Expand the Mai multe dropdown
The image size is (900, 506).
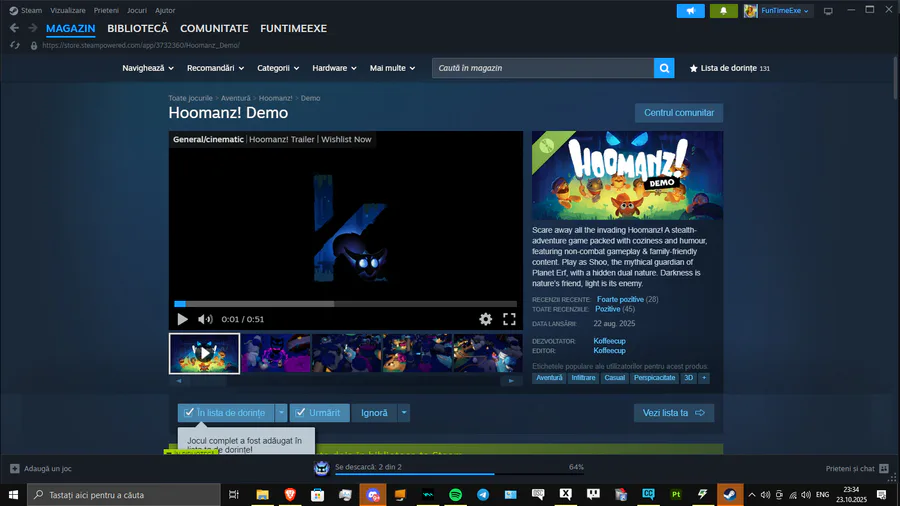[392, 68]
